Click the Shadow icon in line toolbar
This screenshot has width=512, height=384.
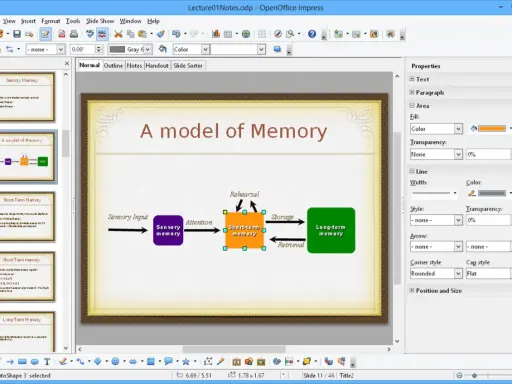[x=277, y=49]
